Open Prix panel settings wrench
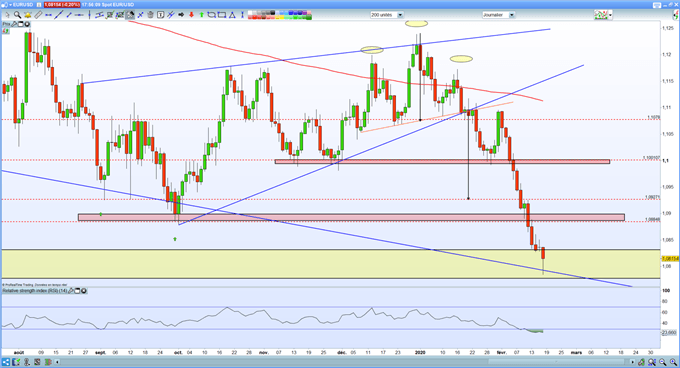The height and width of the screenshot is (368, 680). 14,24
